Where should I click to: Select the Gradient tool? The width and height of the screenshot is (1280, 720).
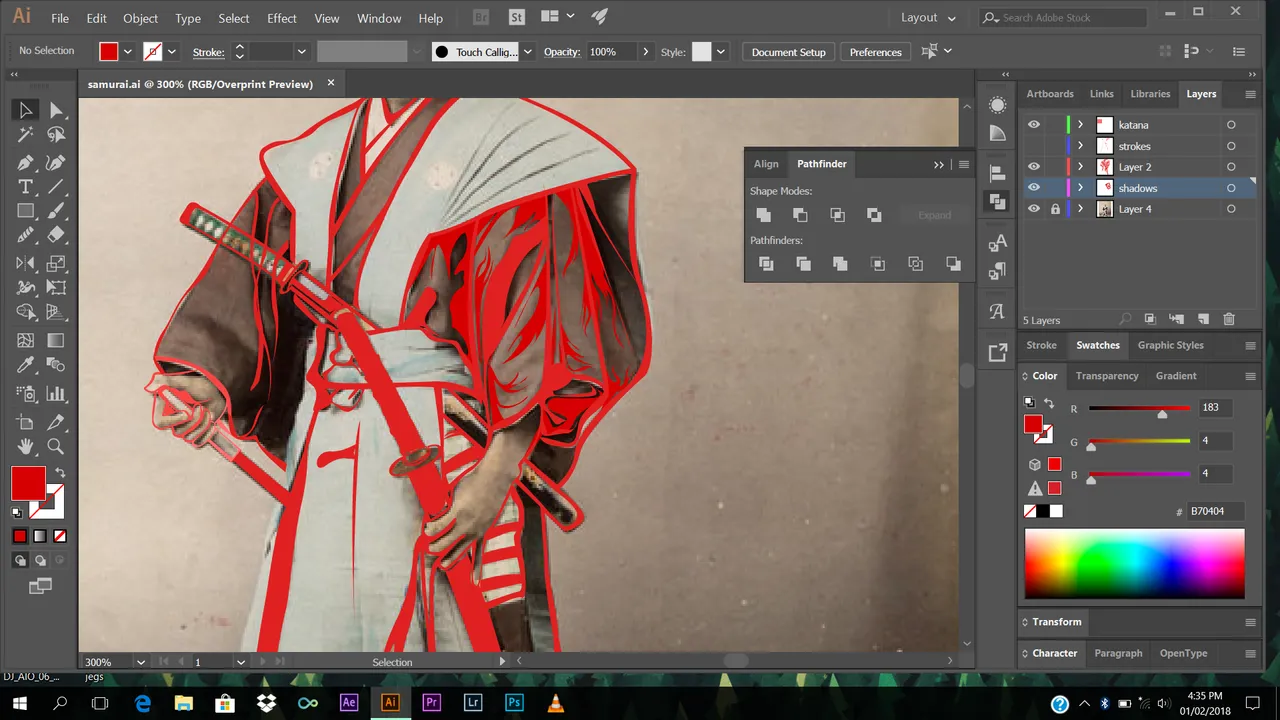pyautogui.click(x=56, y=341)
